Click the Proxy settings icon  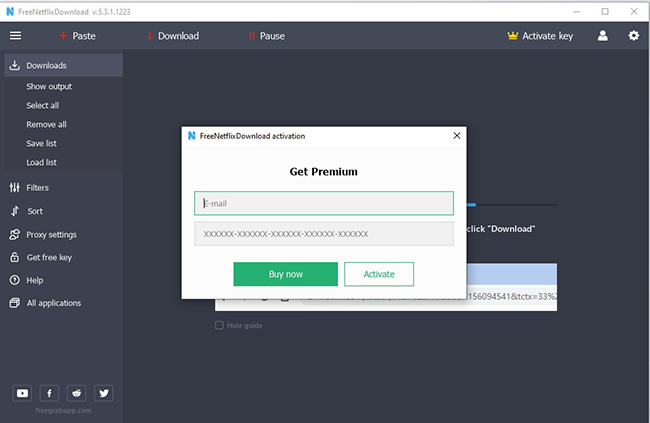pos(15,234)
